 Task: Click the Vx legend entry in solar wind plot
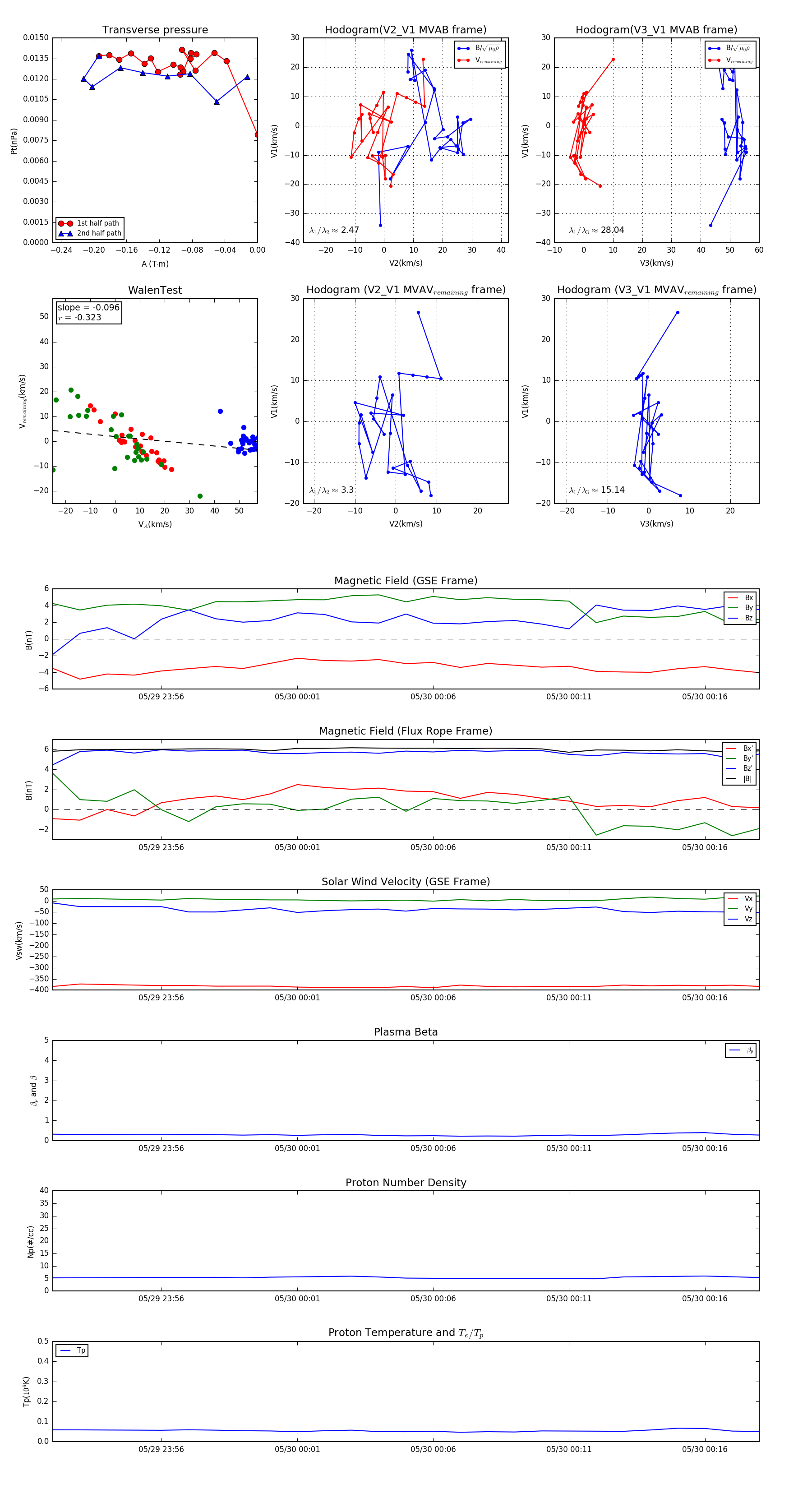(x=740, y=898)
